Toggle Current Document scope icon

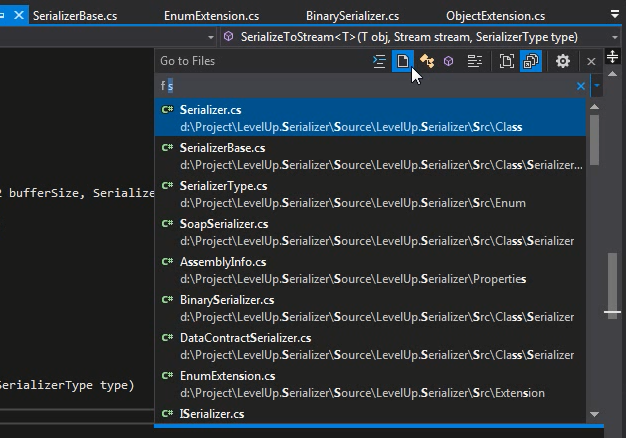[507, 61]
